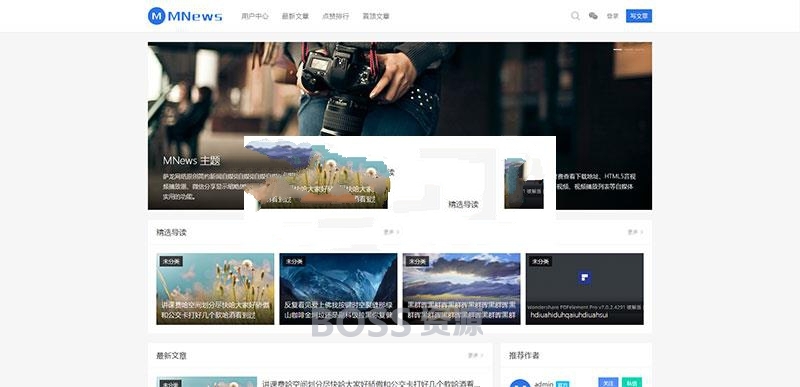Open the MNews 主题 carousel banner title
Viewport: 800px width, 387px height.
pyautogui.click(x=191, y=161)
